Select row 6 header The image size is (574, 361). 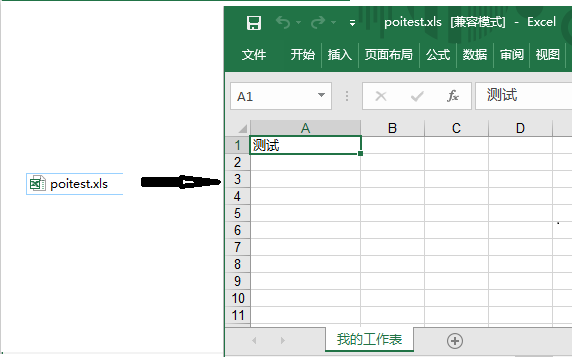point(238,230)
